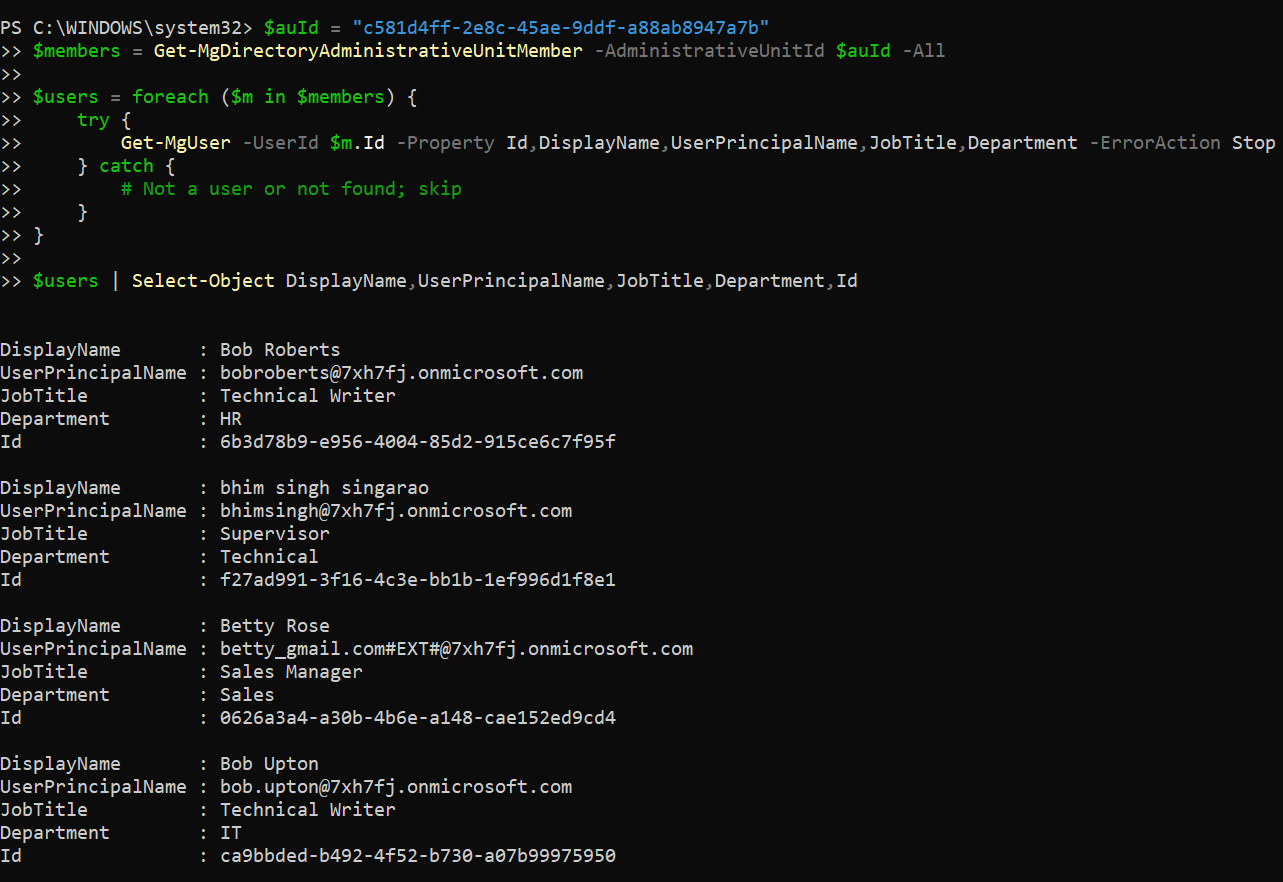Screen dimensions: 1283x882
Task: Click the "# Not a user or not found; skip" comment
Action: pos(291,188)
